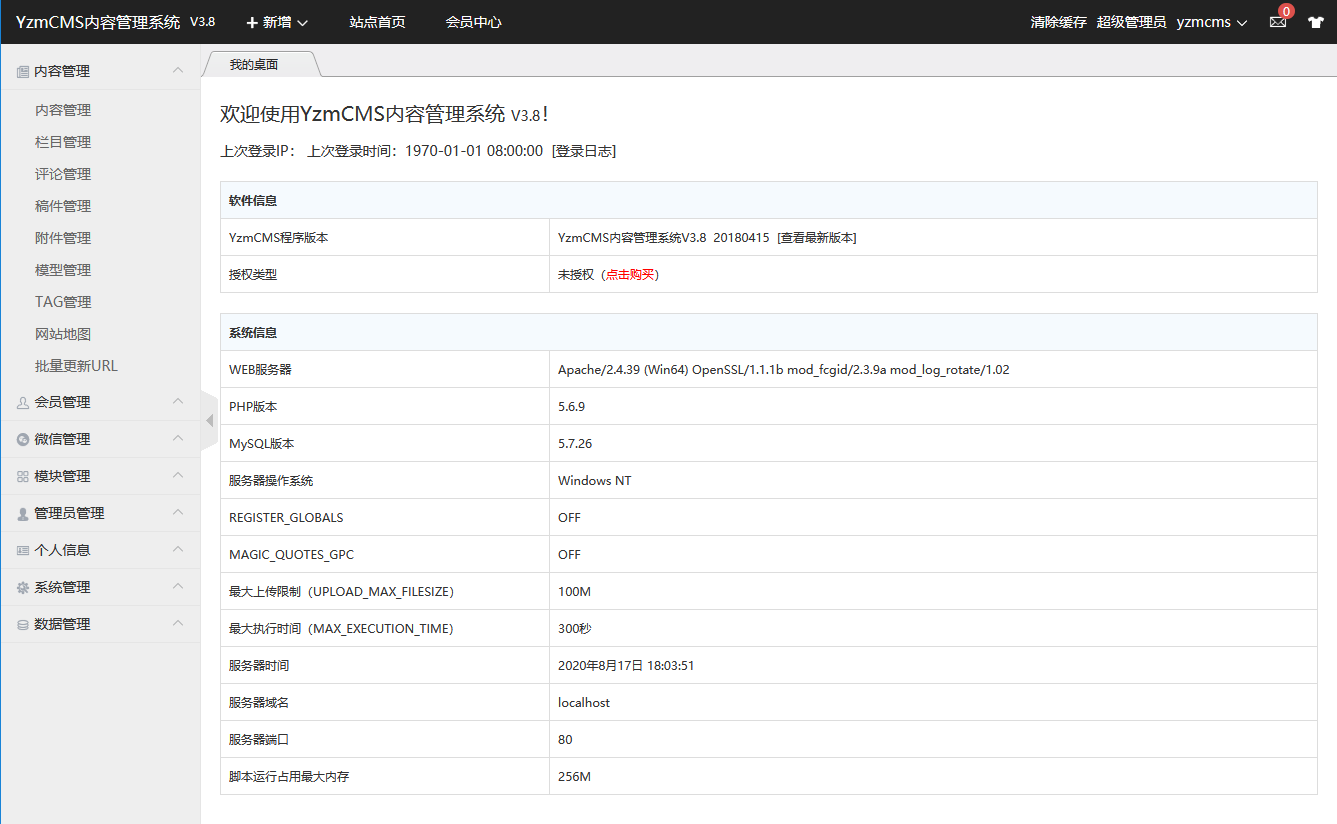Click the 登录日志 link

(x=583, y=151)
